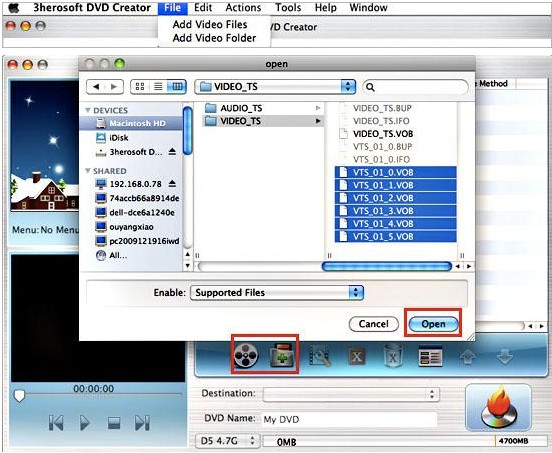Click the preview playback slider handle

pos(19,396)
